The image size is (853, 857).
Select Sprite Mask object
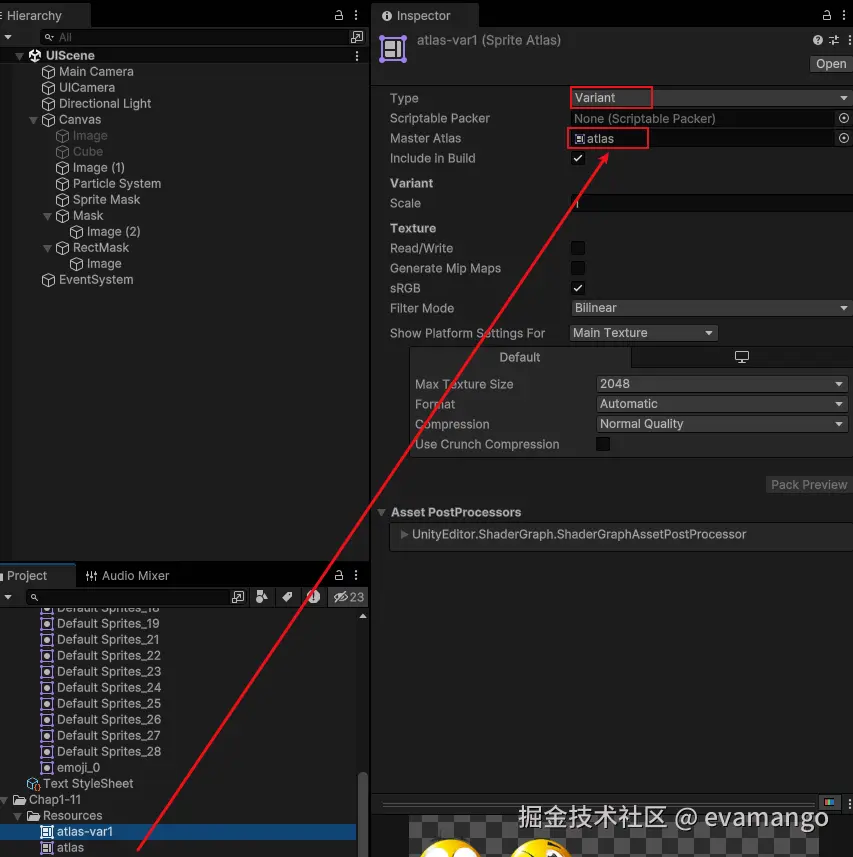[106, 199]
